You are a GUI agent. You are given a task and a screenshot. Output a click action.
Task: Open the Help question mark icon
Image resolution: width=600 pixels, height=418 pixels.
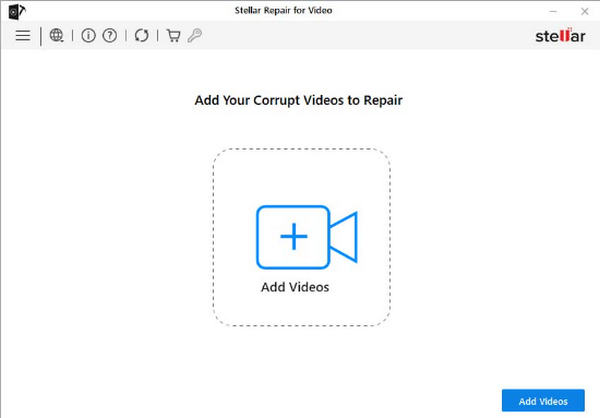coord(110,36)
